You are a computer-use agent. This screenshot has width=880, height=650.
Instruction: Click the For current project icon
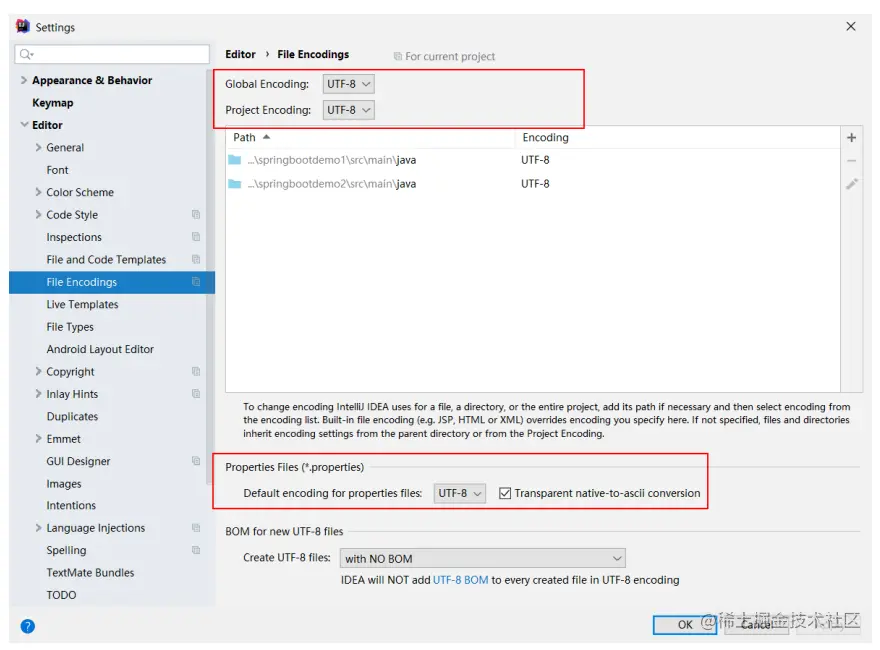pyautogui.click(x=397, y=56)
